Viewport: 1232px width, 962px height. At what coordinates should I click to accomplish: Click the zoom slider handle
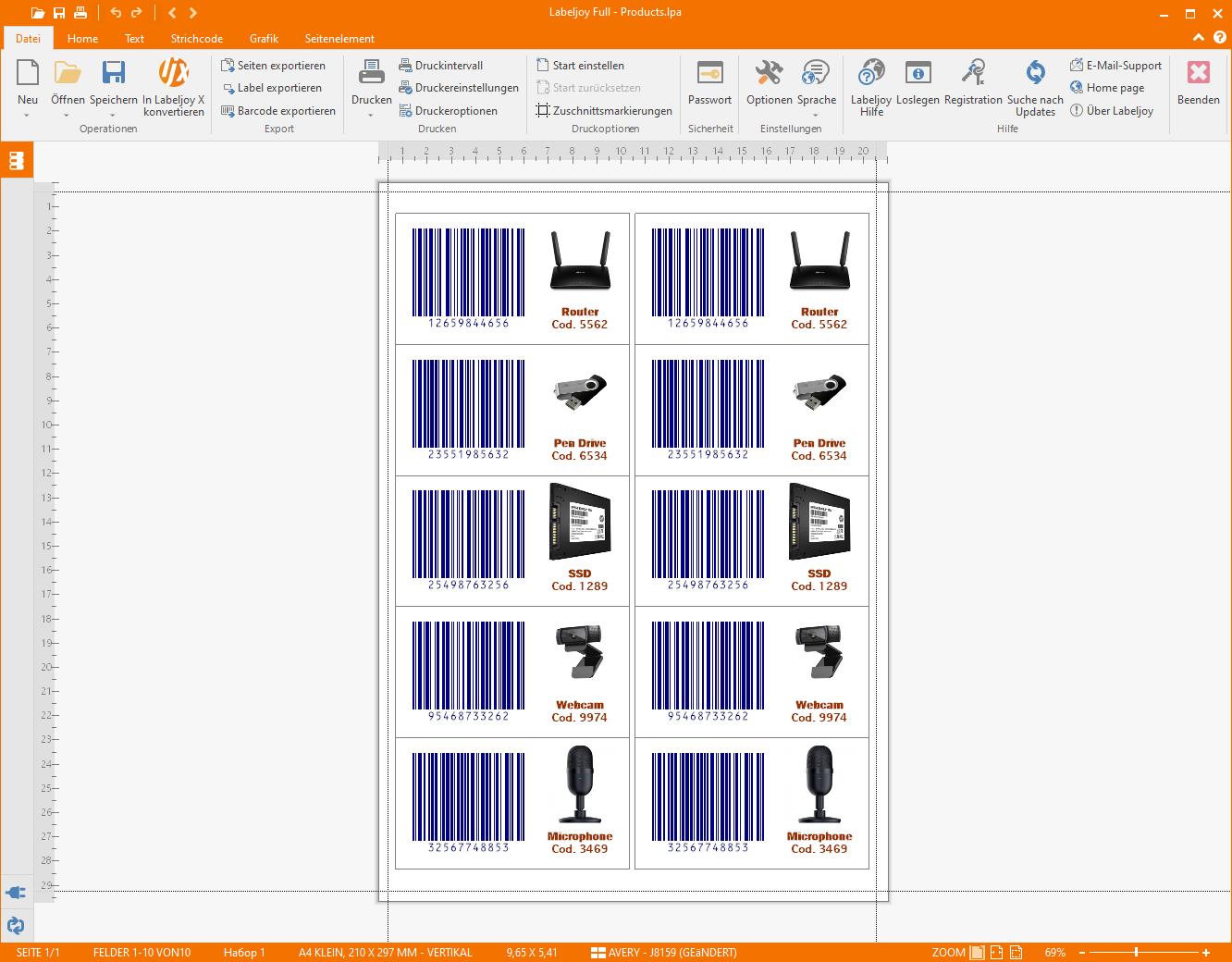pyautogui.click(x=1136, y=952)
